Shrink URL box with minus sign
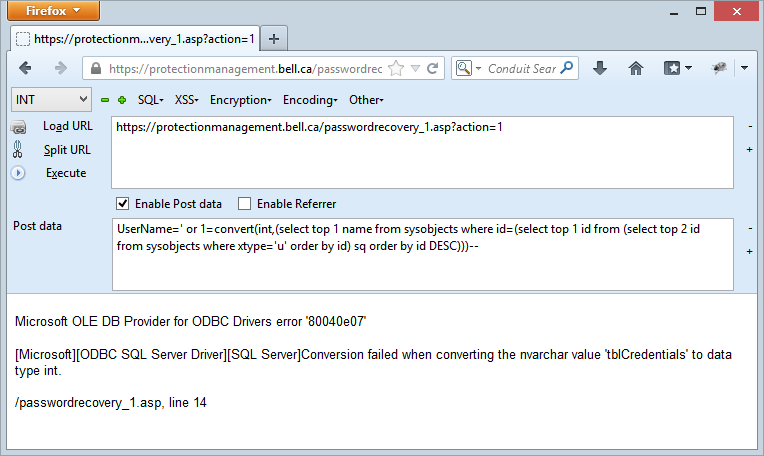The width and height of the screenshot is (764, 456). click(750, 127)
